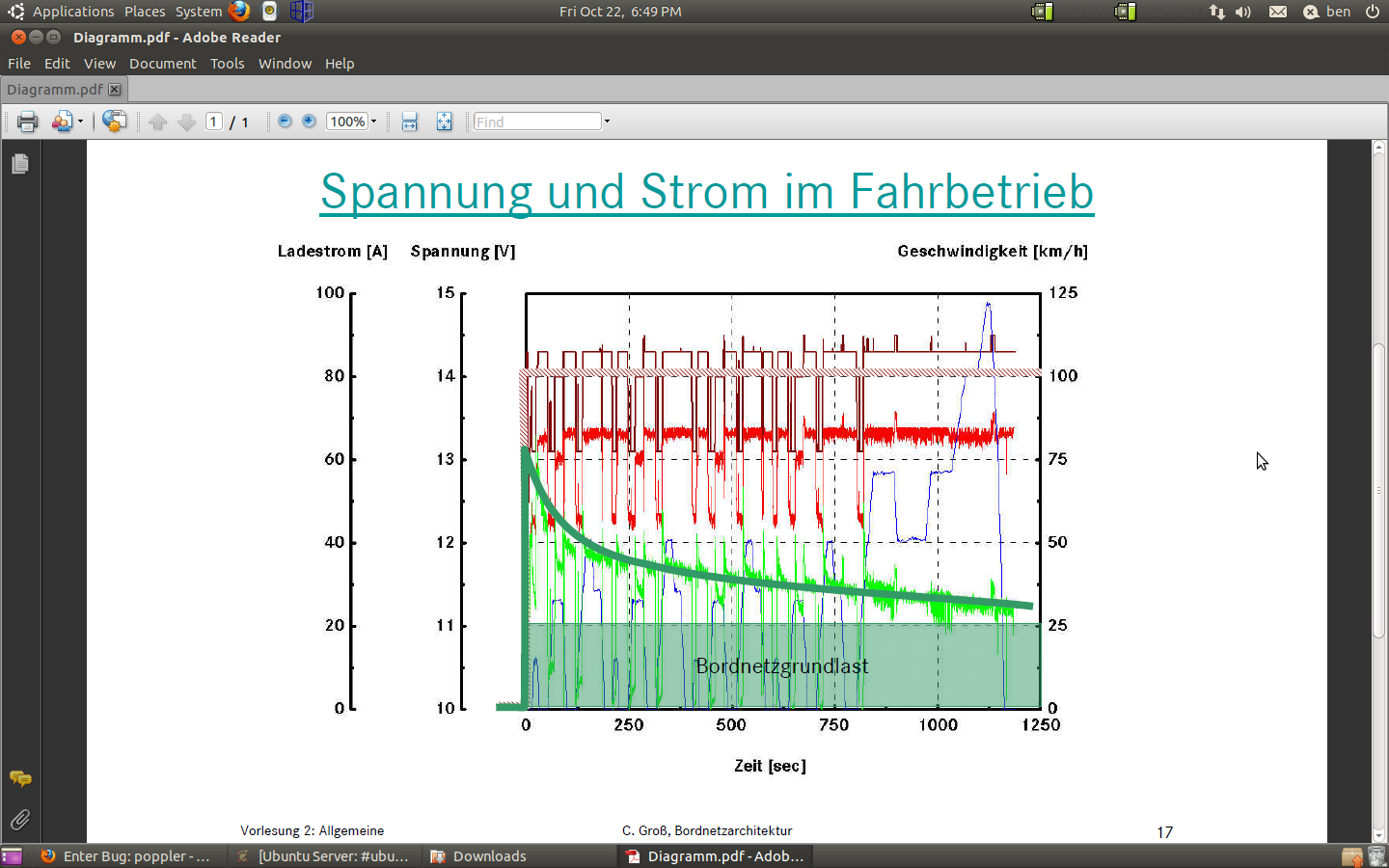Expand the 100% zoom level dropdown
The width and height of the screenshot is (1389, 868).
point(373,122)
